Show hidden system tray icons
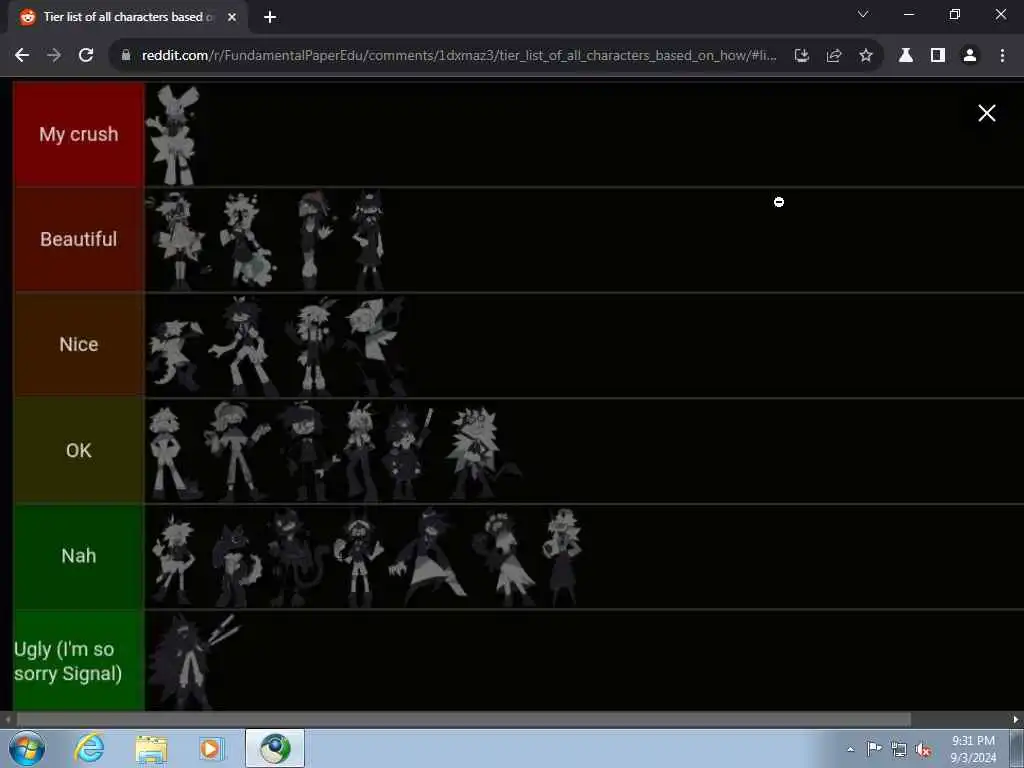The width and height of the screenshot is (1024, 768). click(850, 749)
